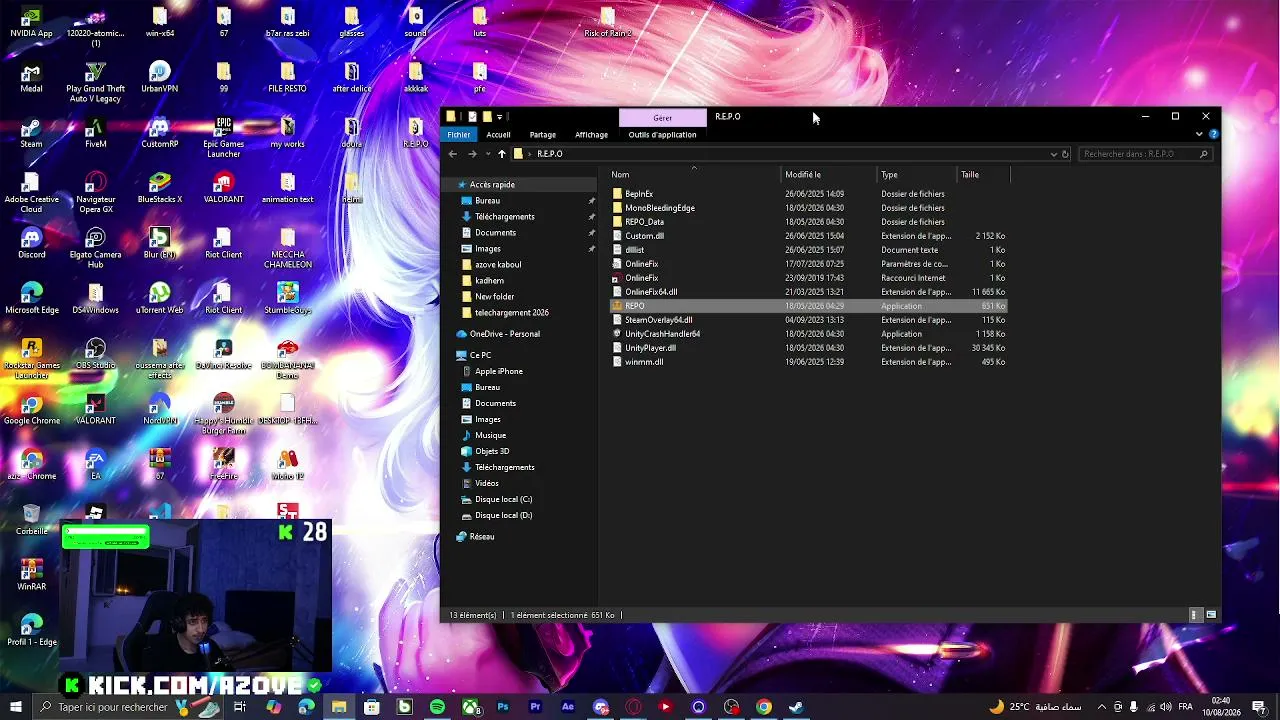Image resolution: width=1280 pixels, height=720 pixels.
Task: Open Microsoft Store from the taskbar
Action: coord(372,707)
